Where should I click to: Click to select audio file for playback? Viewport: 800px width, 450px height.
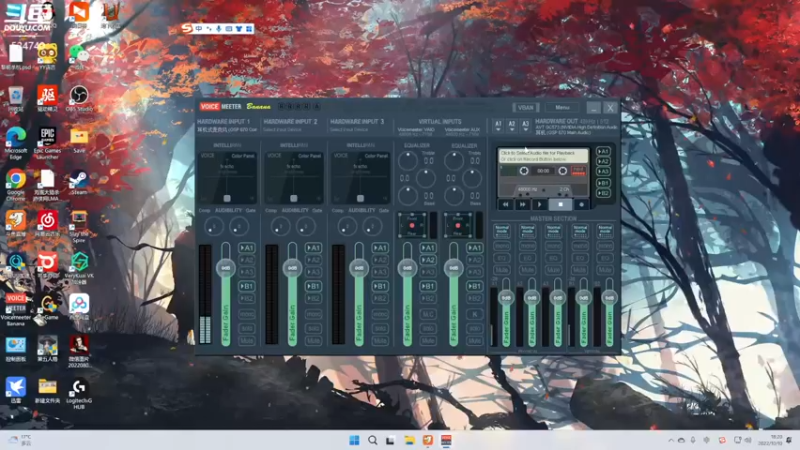(x=543, y=156)
